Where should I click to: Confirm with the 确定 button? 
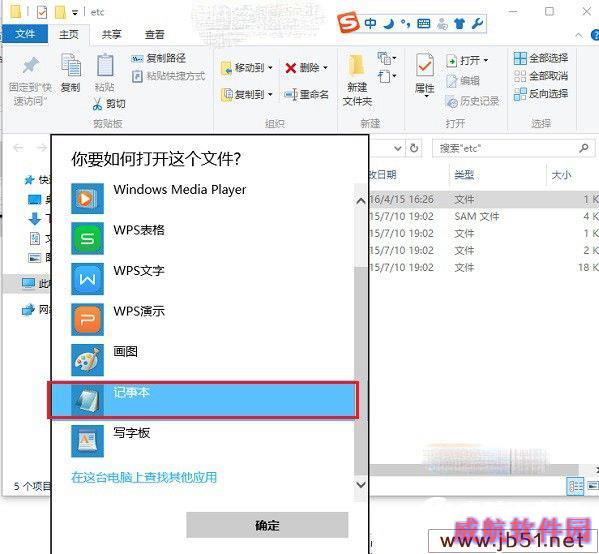click(267, 525)
